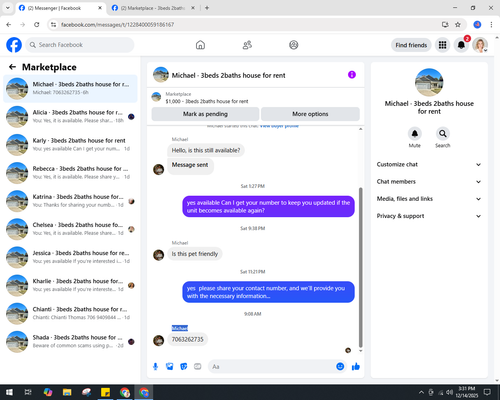Open the profile circle icon in top navigation
Viewport: 500px width, 400px height.
[x=294, y=45]
